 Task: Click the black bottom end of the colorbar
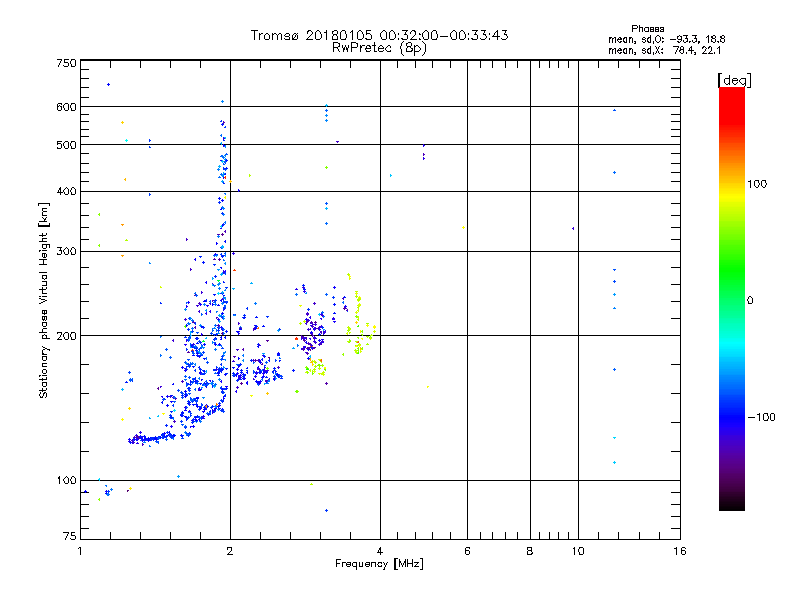(x=732, y=503)
